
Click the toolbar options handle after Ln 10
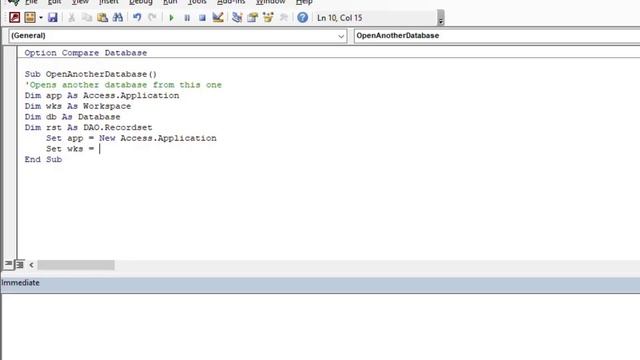tap(440, 18)
